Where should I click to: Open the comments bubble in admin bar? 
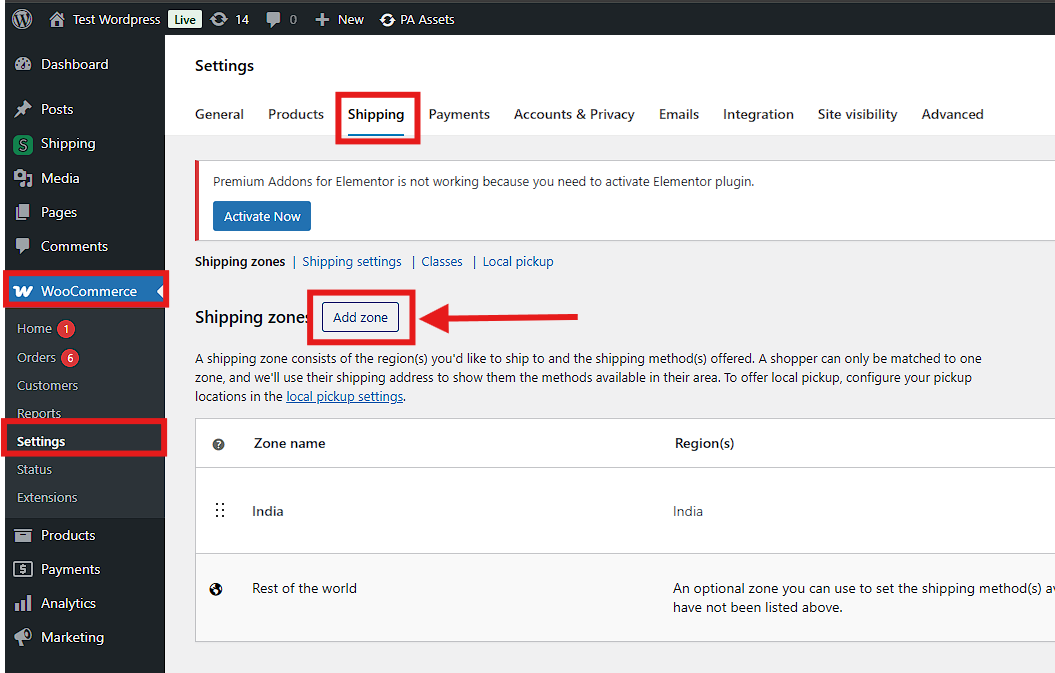(x=281, y=20)
